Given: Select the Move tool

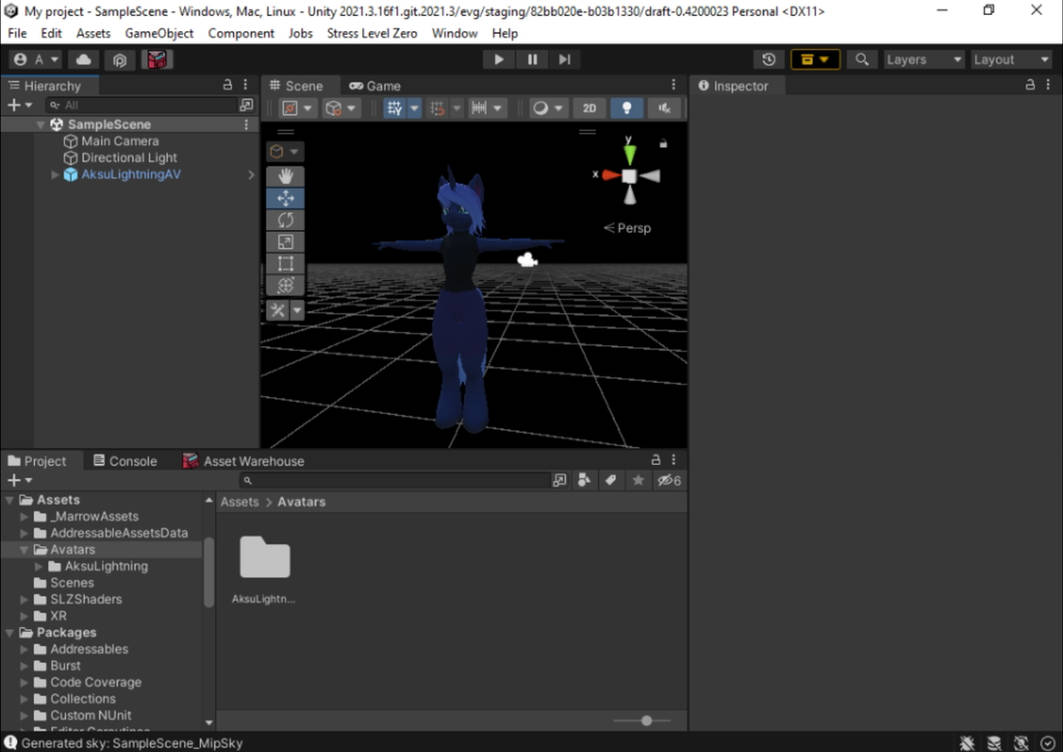Looking at the screenshot, I should (x=285, y=198).
